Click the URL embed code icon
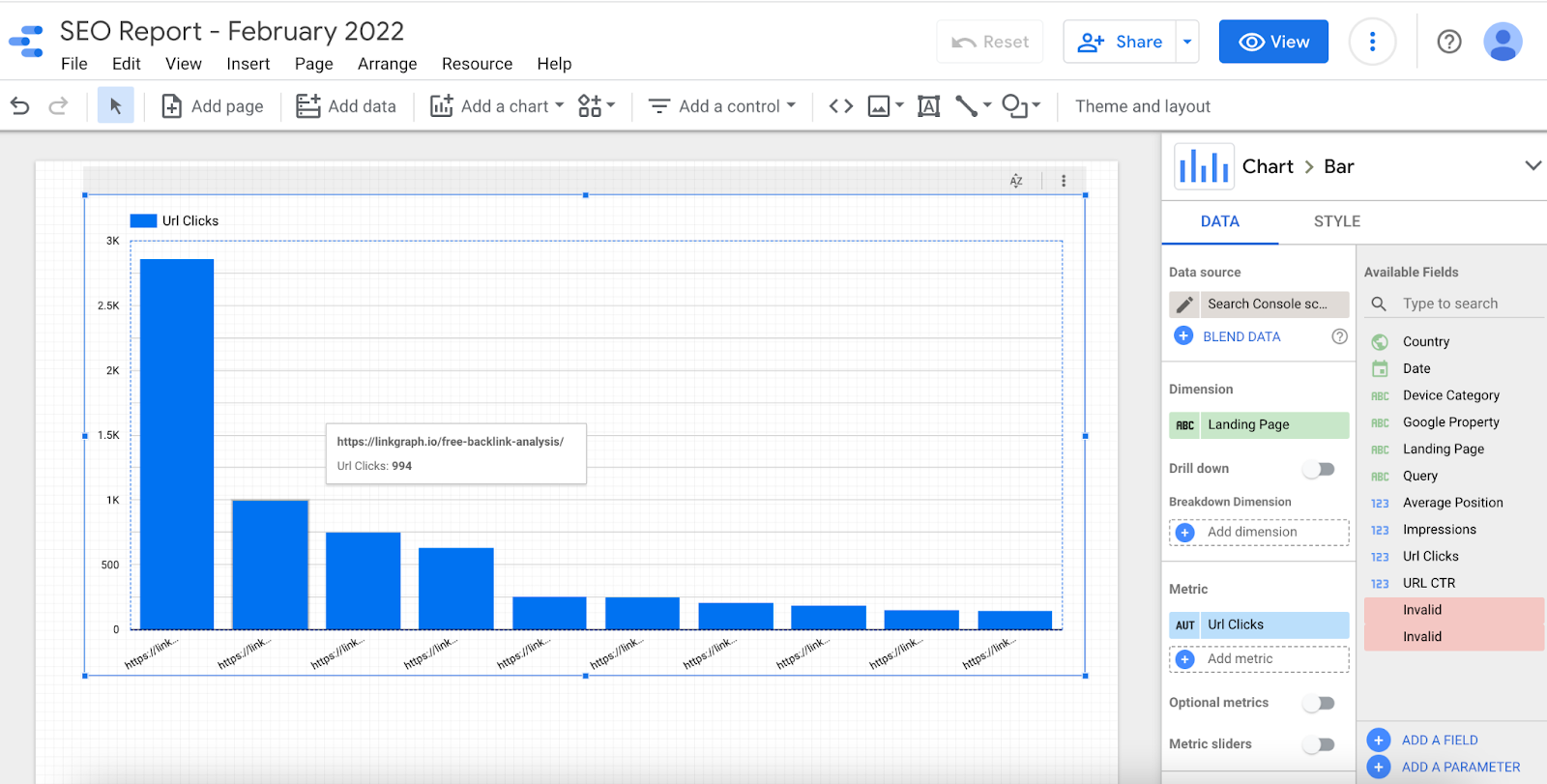This screenshot has height=784, width=1547. tap(841, 106)
